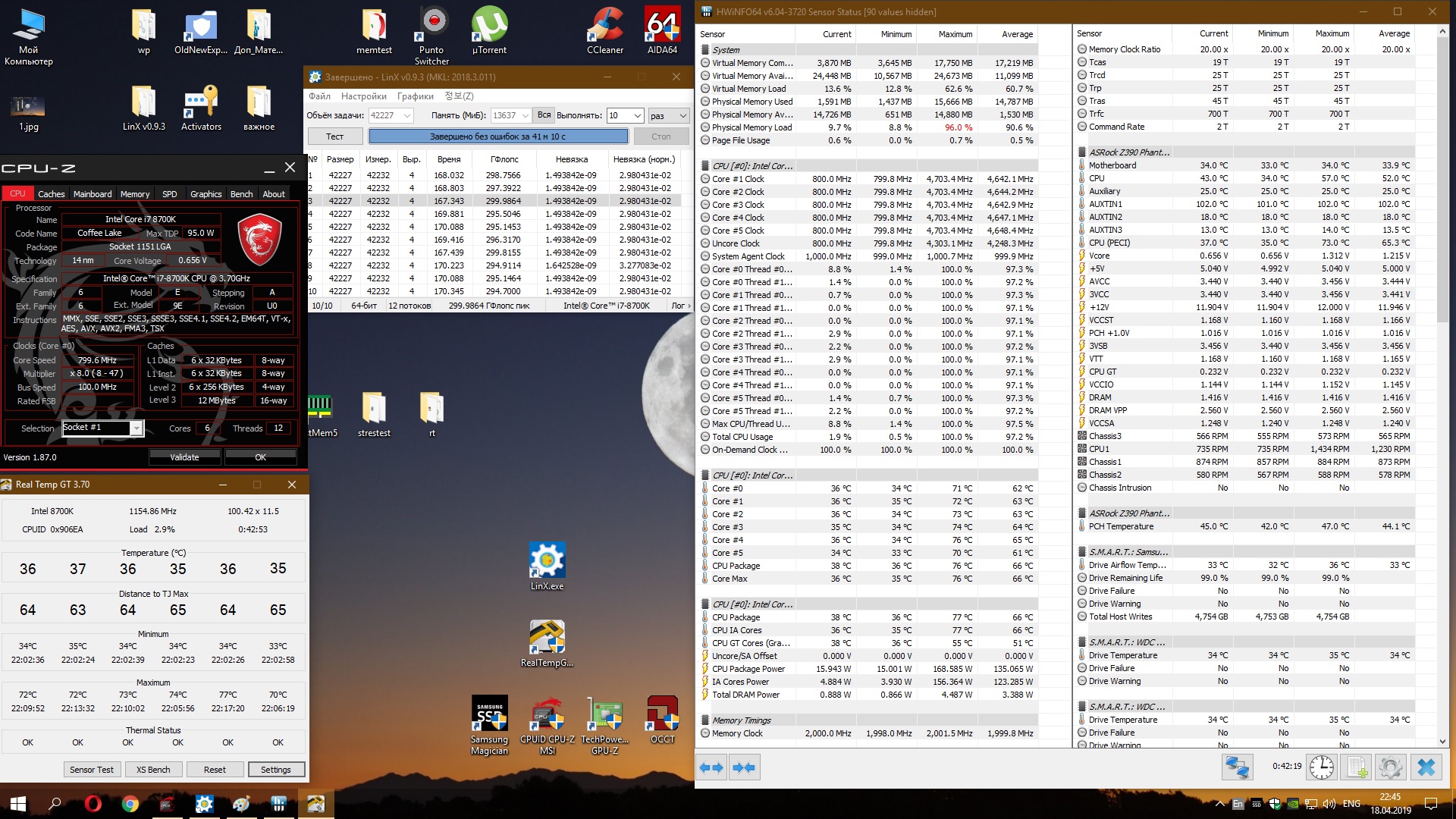
Task: Click HWiNFO blue X close sensors icon
Action: pyautogui.click(x=1426, y=767)
